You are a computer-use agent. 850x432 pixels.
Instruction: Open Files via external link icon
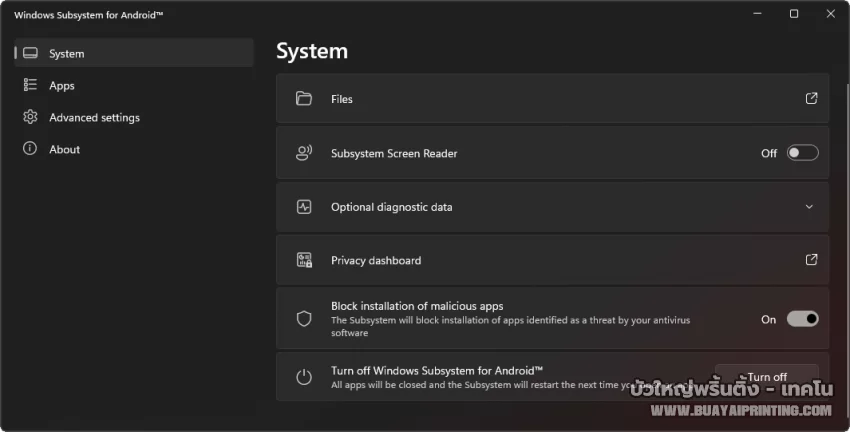811,98
